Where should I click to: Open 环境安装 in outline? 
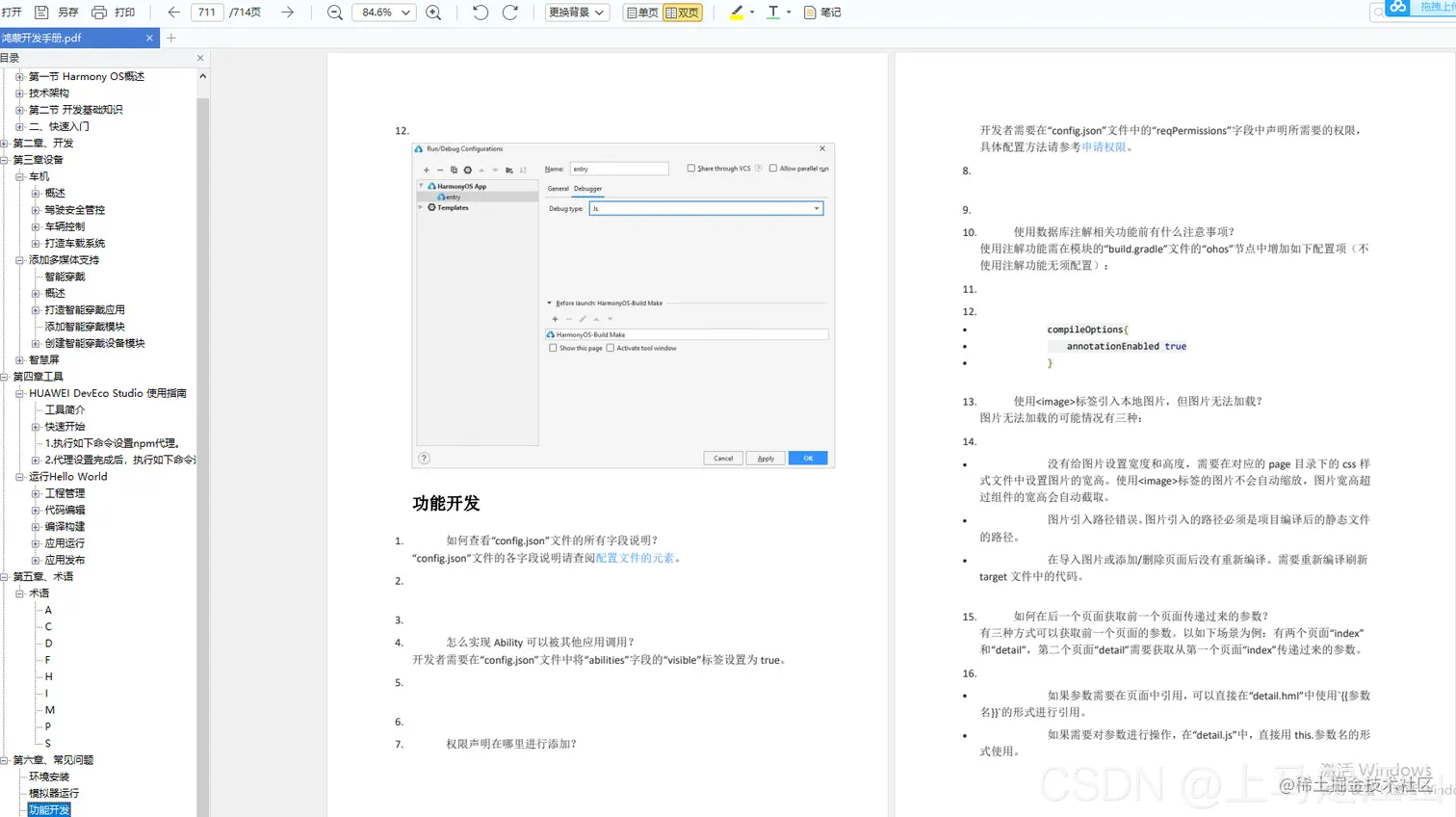(x=49, y=777)
